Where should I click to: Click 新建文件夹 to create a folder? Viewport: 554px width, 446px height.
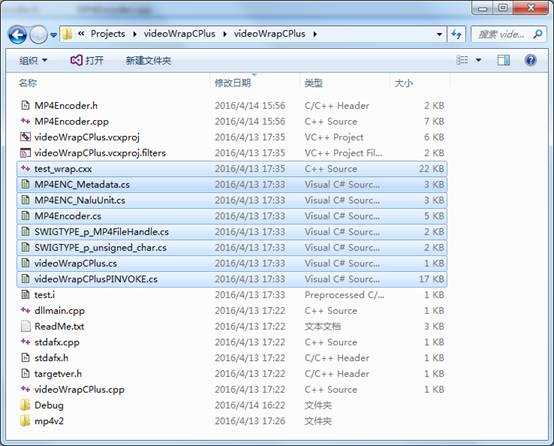tap(148, 60)
